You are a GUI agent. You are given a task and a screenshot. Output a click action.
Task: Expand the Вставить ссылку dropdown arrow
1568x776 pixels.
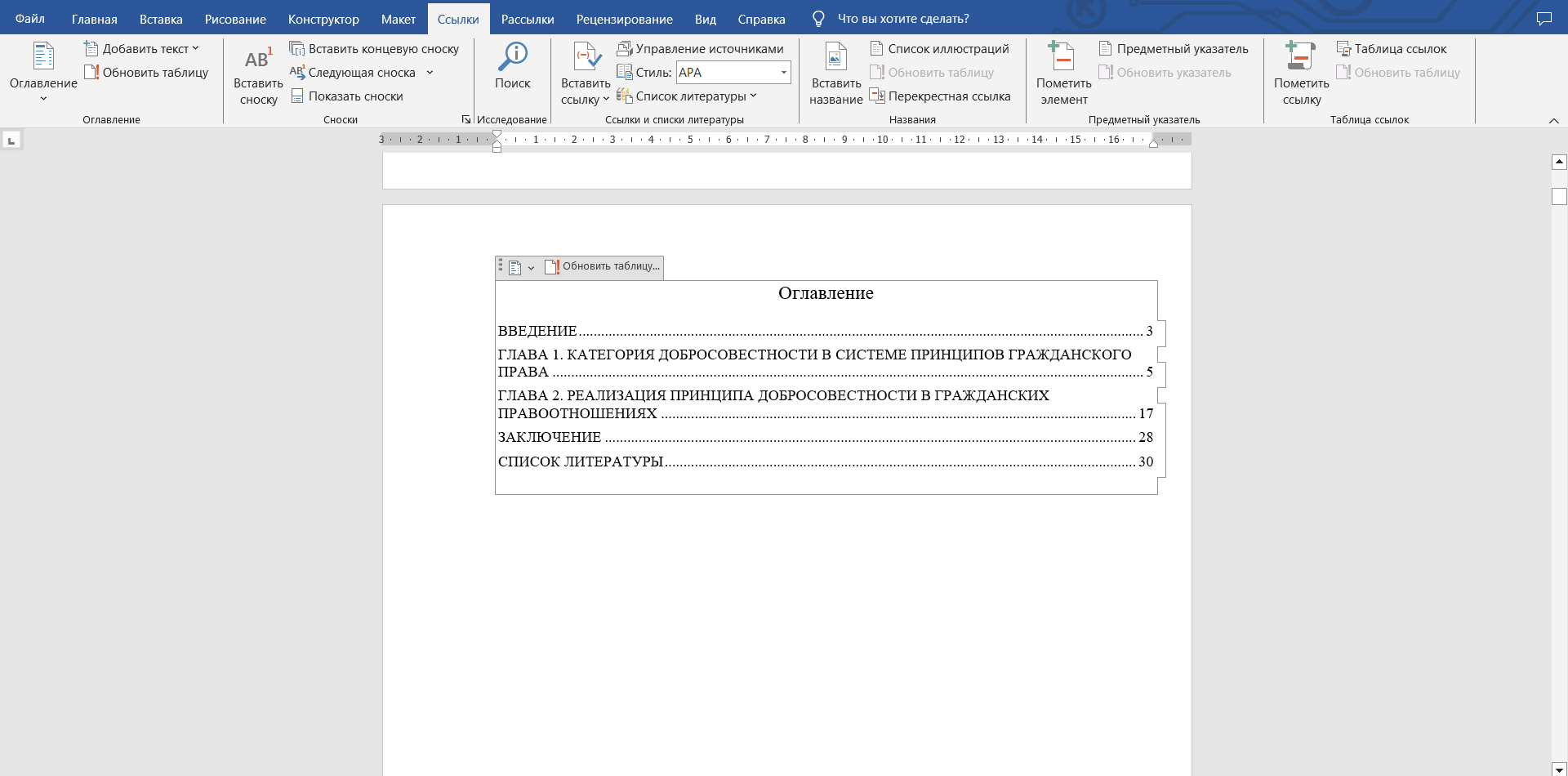pyautogui.click(x=606, y=99)
